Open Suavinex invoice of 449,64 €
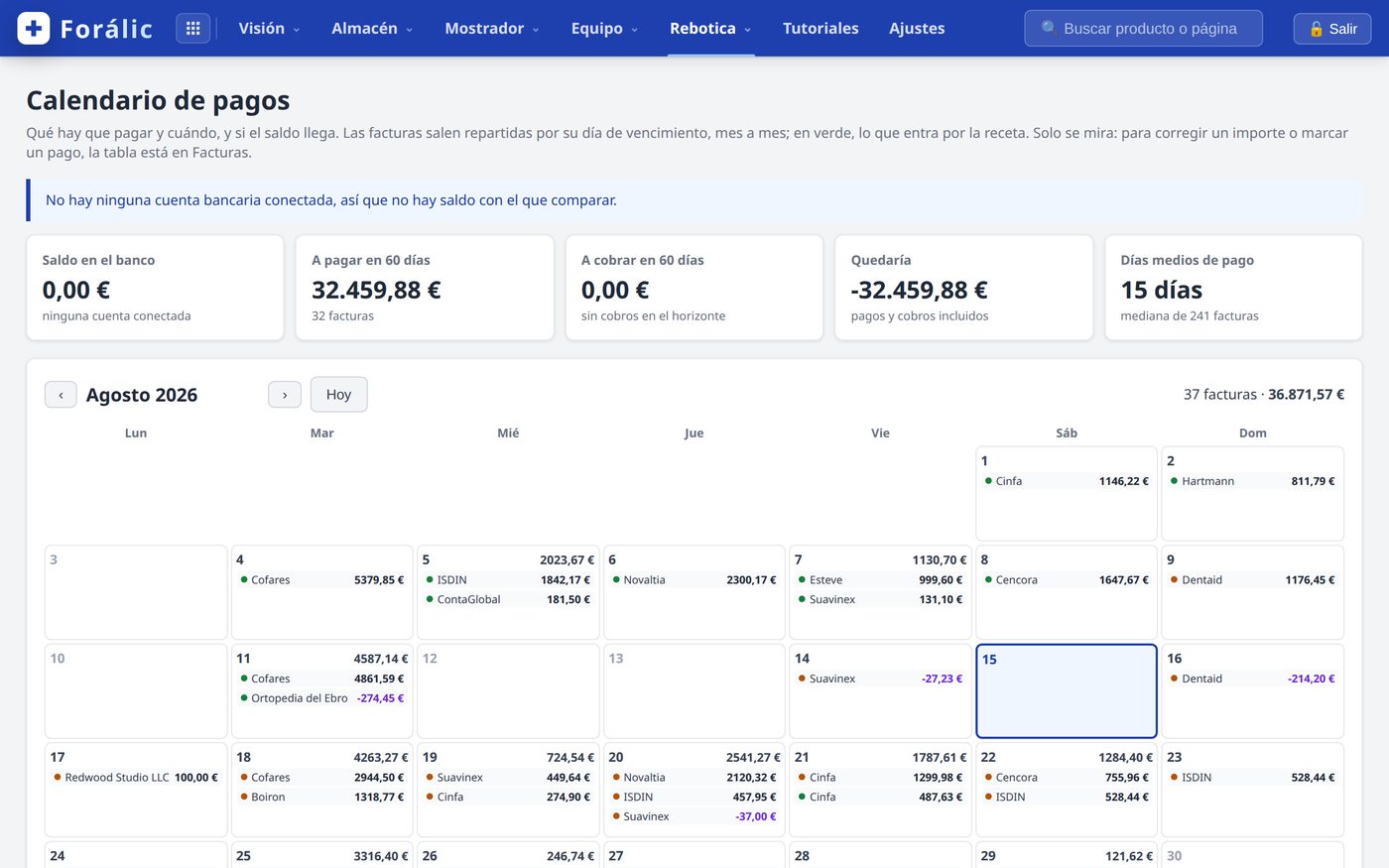Screen dimensions: 1389x868 [508, 778]
